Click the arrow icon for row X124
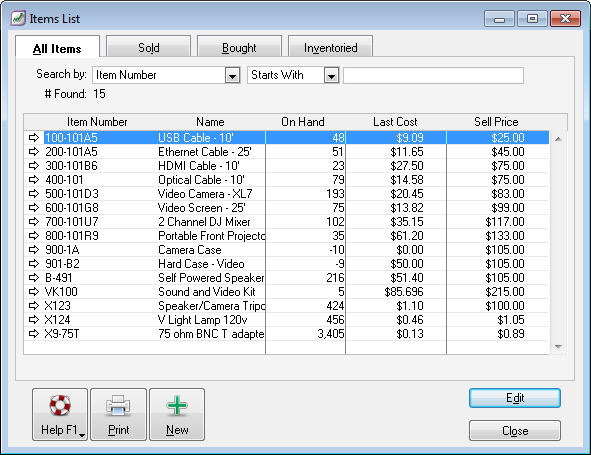This screenshot has height=455, width=591. pos(34,320)
